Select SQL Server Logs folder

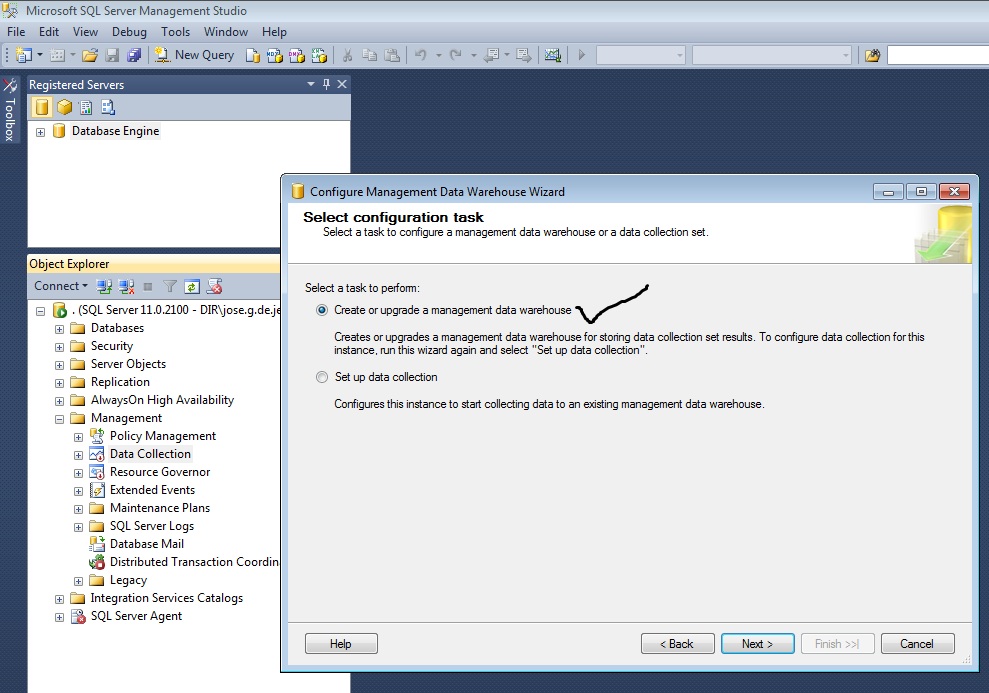[151, 526]
